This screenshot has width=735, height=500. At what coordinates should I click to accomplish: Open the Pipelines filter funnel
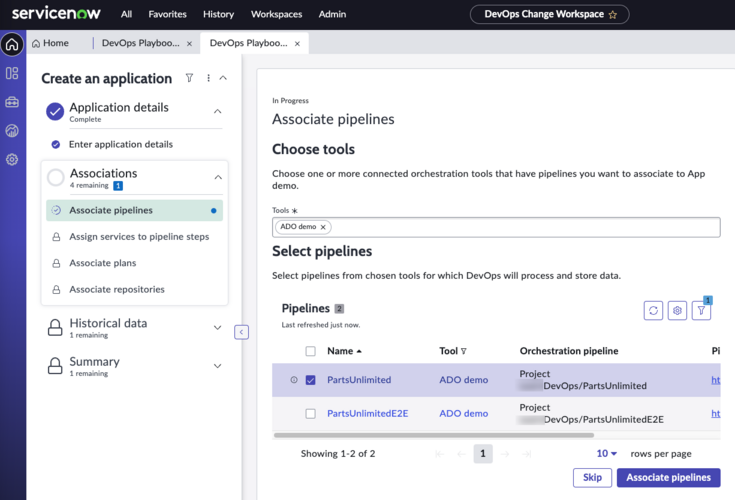click(x=701, y=310)
